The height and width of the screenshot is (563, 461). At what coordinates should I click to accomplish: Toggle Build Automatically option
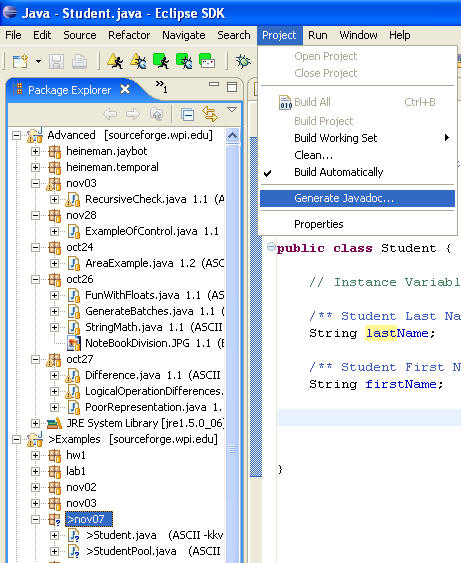pos(357,172)
